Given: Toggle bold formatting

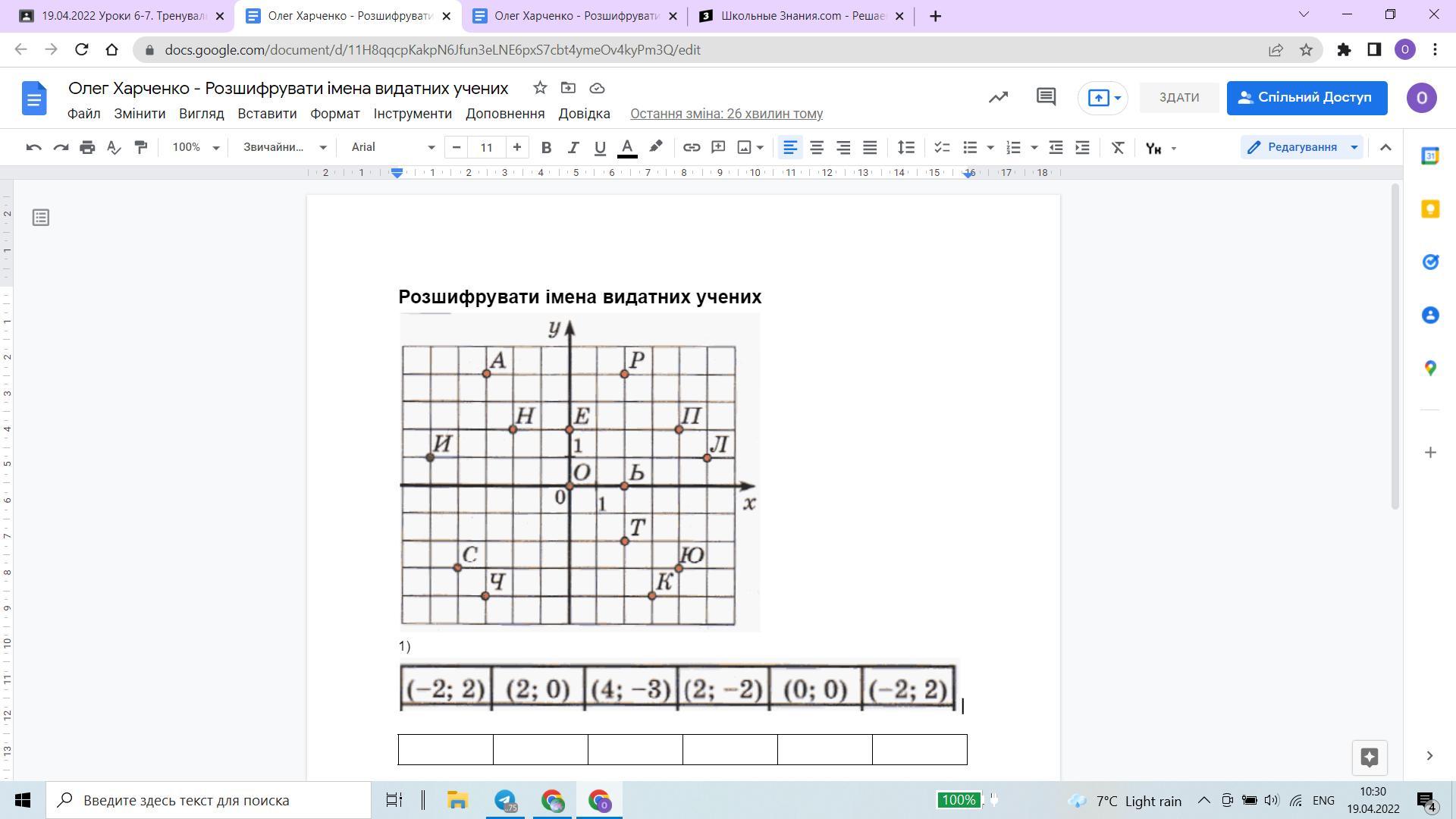Looking at the screenshot, I should (x=546, y=147).
